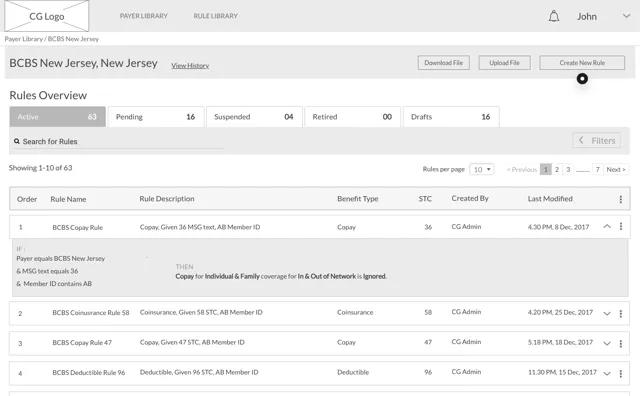Expand BCBS Deductible Rule 96 row
The image size is (640, 396).
[607, 374]
